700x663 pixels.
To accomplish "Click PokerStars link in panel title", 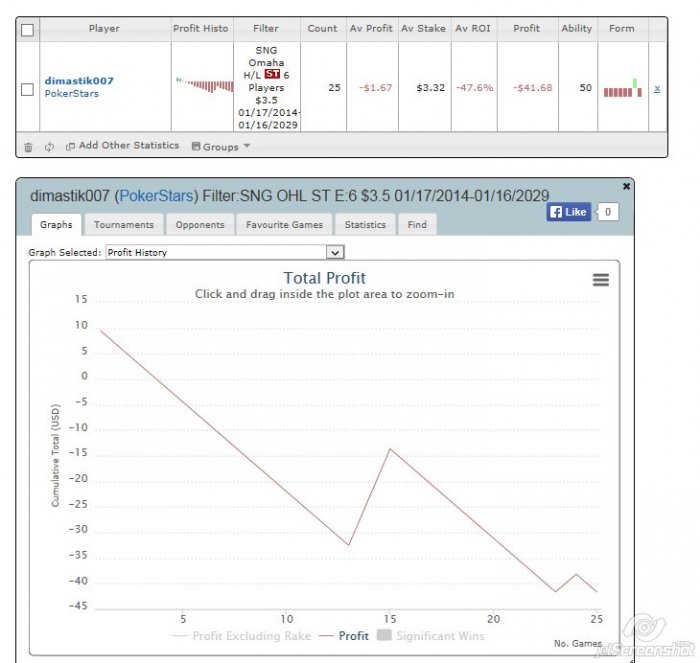I will [x=156, y=196].
